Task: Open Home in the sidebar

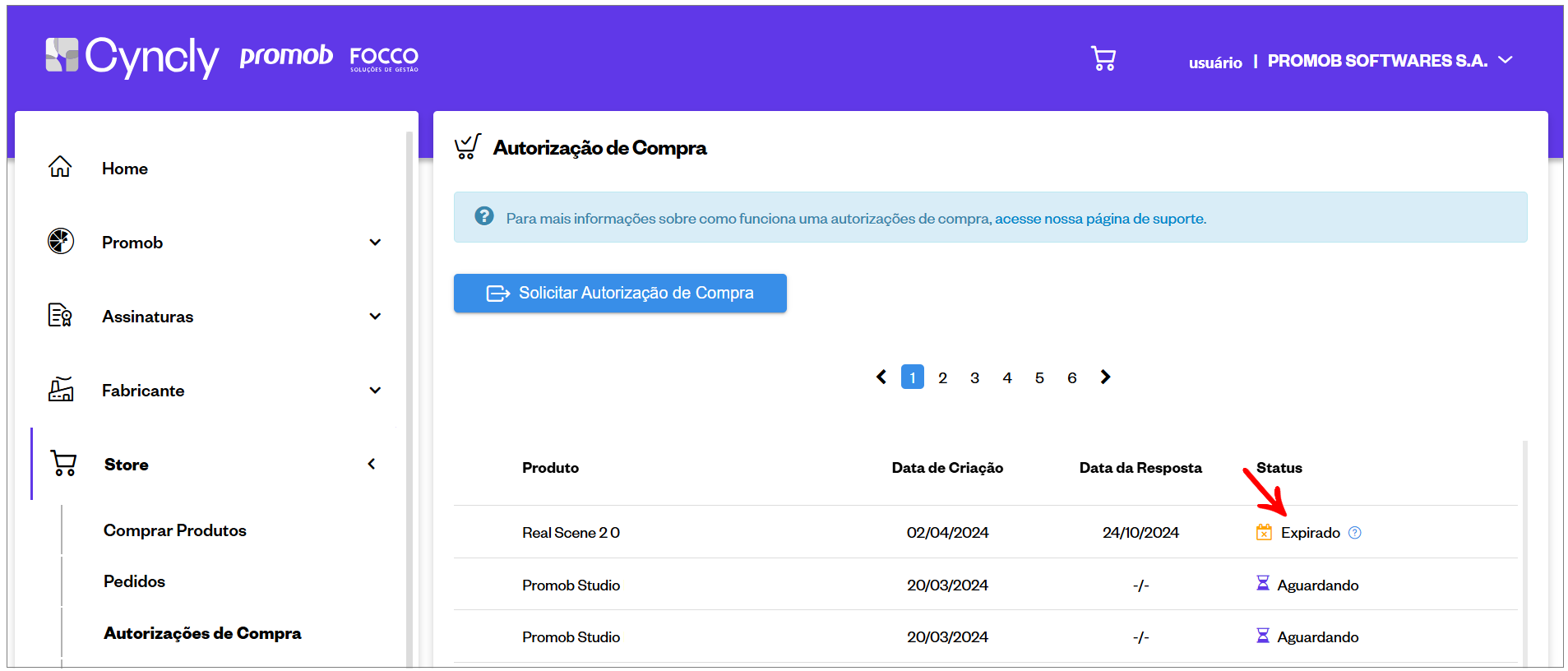Action: [125, 169]
